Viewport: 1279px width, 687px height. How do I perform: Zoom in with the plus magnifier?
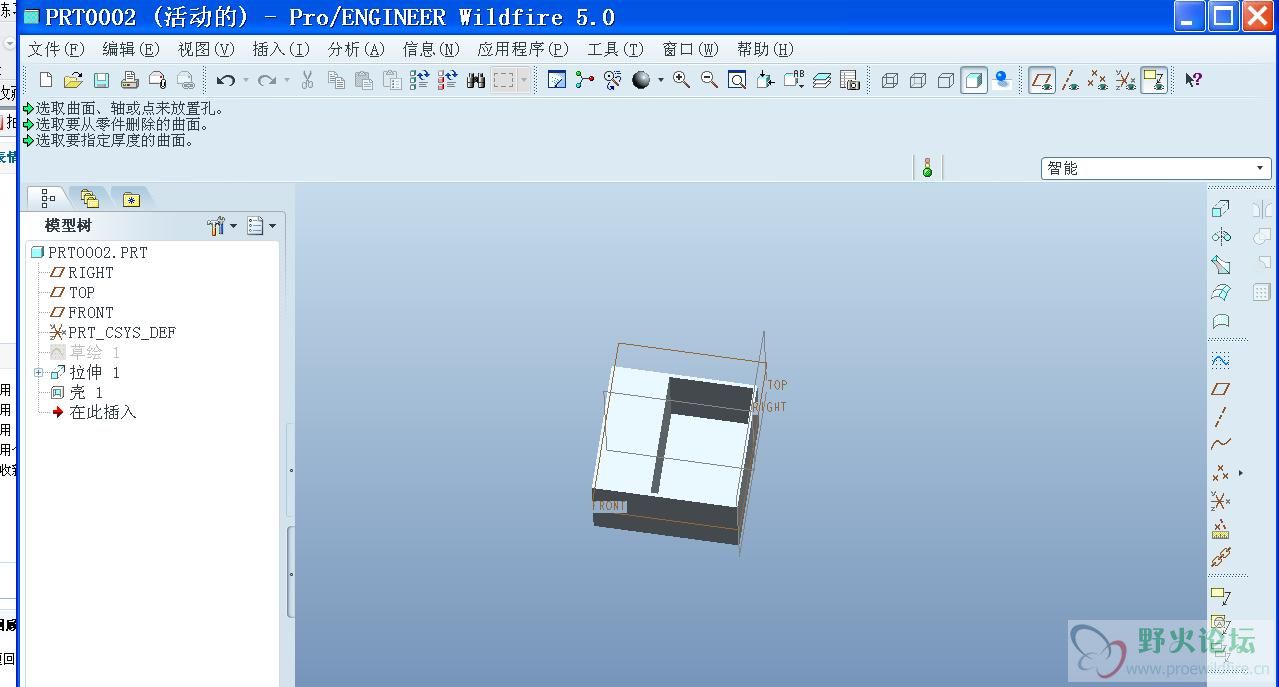681,80
